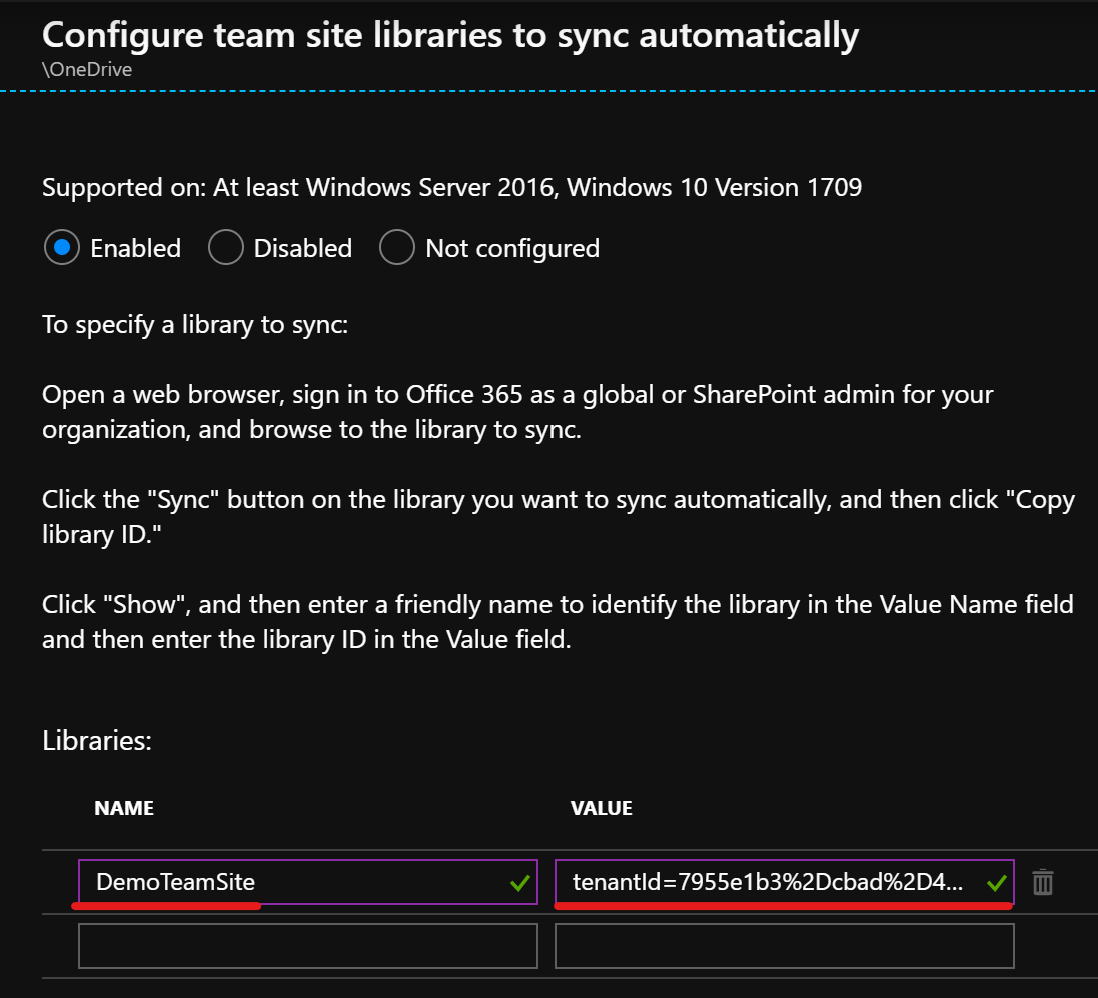Click the tenantId value field

click(784, 882)
